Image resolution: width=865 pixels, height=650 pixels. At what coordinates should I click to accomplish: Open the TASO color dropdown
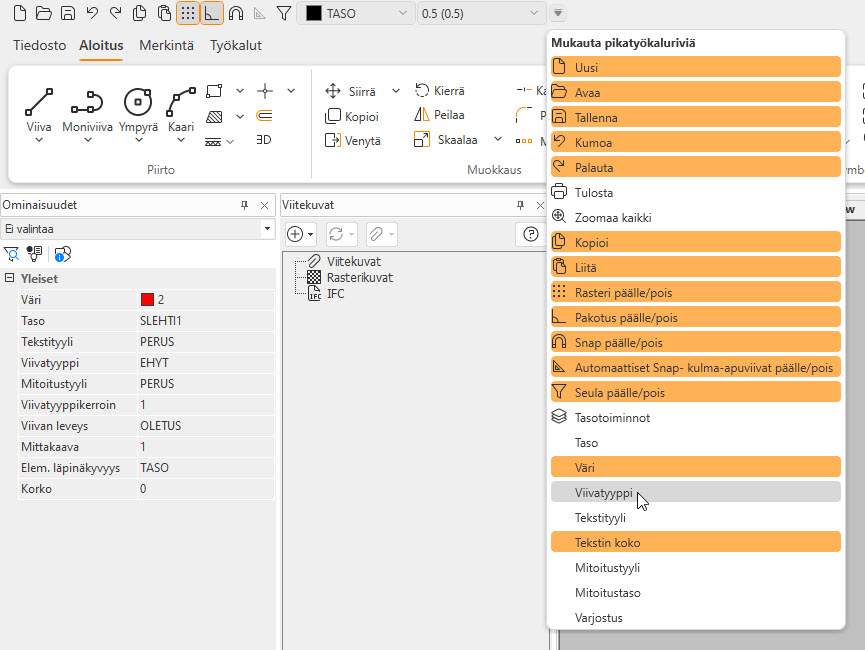tap(356, 13)
